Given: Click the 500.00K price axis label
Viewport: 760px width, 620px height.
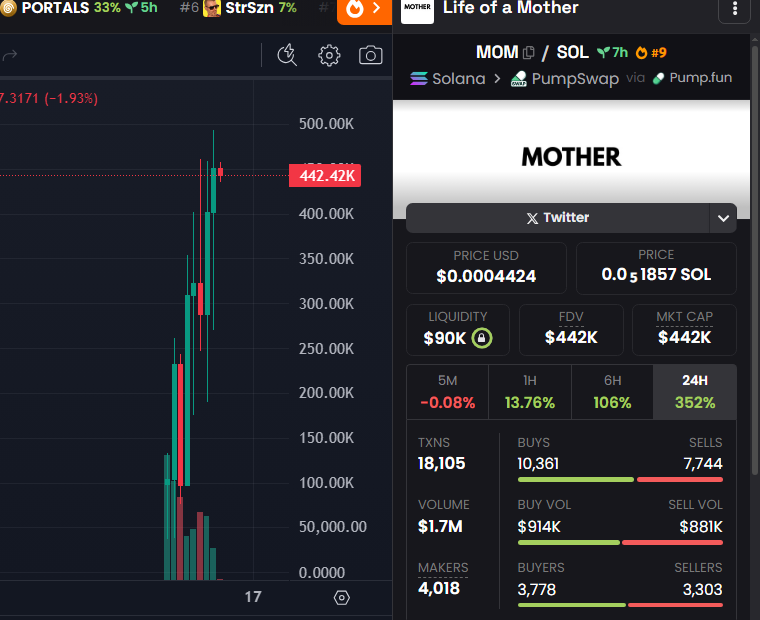Looking at the screenshot, I should coord(326,124).
